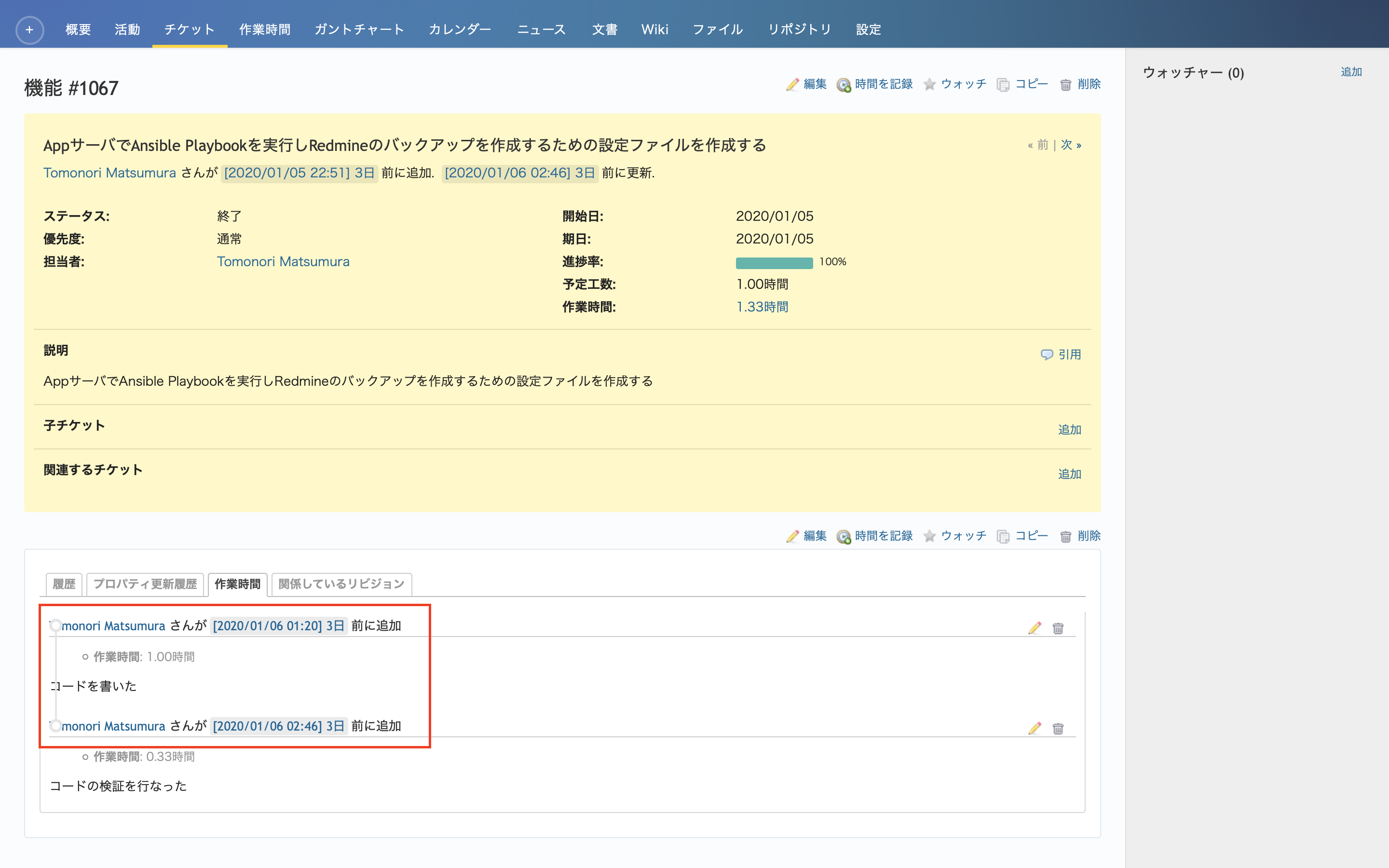Switch to the プロパティ更新履歴 tab
The width and height of the screenshot is (1389, 868).
pos(145,584)
